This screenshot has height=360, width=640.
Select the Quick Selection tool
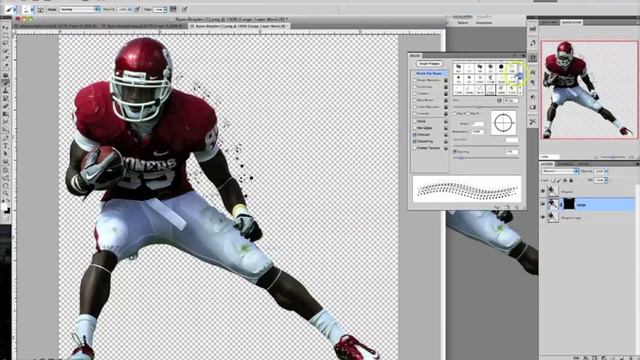click(5, 51)
